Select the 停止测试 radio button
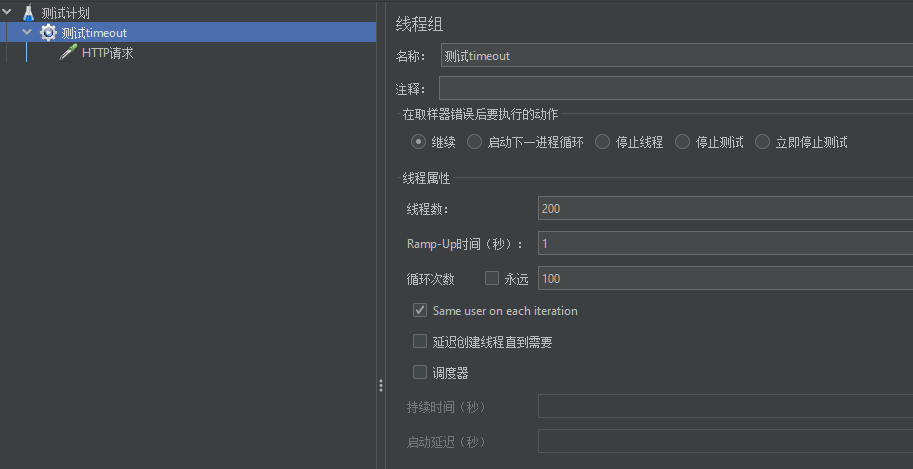Screen dimensions: 913x469 pos(682,142)
